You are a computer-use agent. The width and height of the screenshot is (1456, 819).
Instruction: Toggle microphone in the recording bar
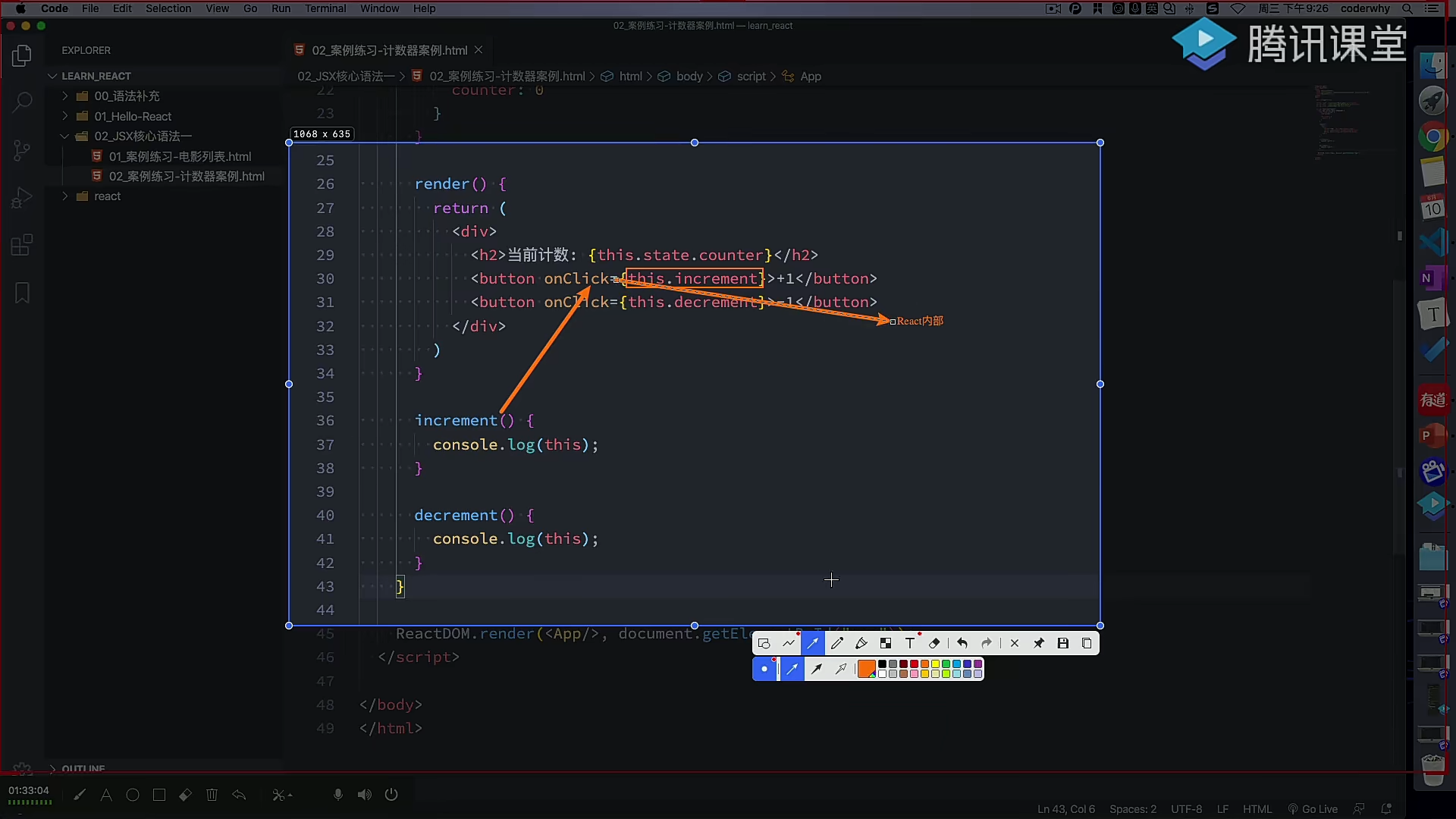pyautogui.click(x=338, y=795)
